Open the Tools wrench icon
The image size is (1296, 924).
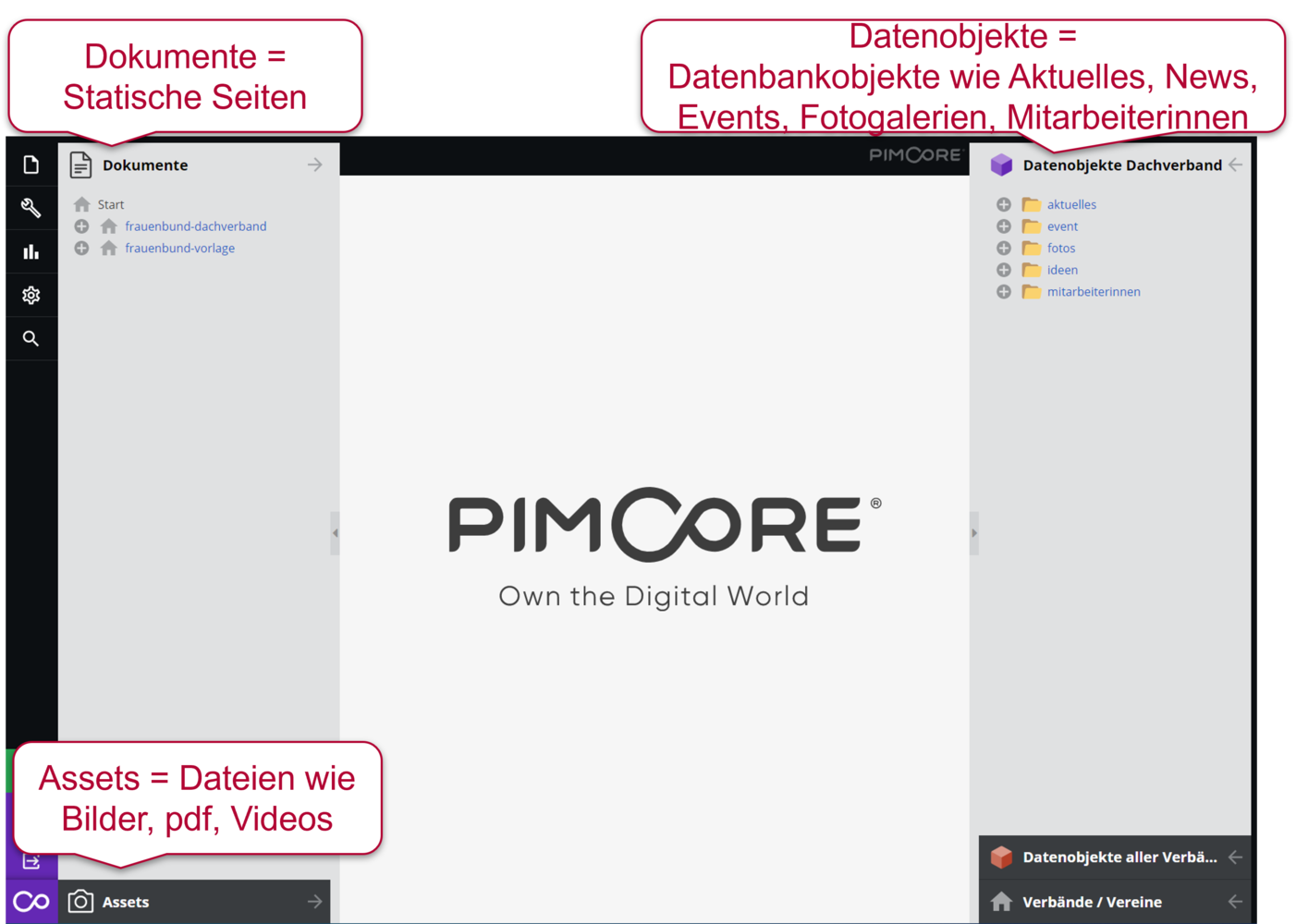(31, 208)
